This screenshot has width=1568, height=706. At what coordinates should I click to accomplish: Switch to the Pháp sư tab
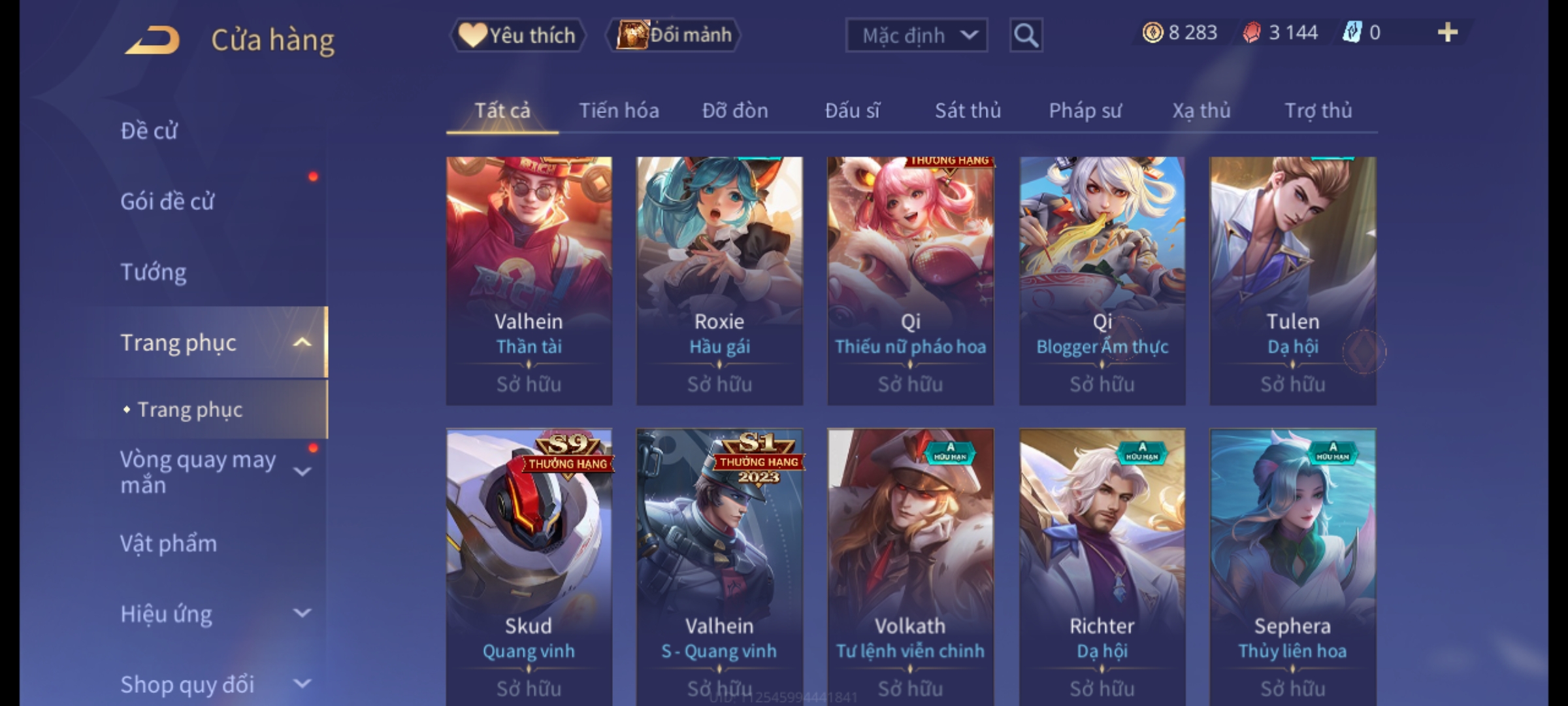pos(1085,110)
